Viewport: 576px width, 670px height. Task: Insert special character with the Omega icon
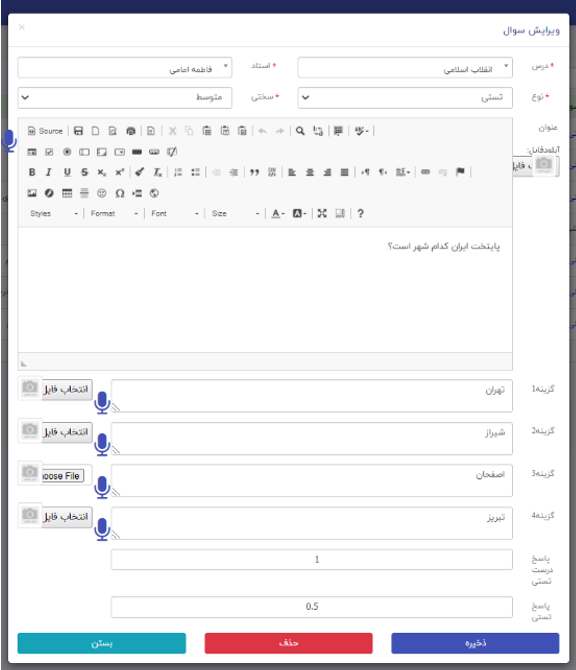(x=120, y=193)
